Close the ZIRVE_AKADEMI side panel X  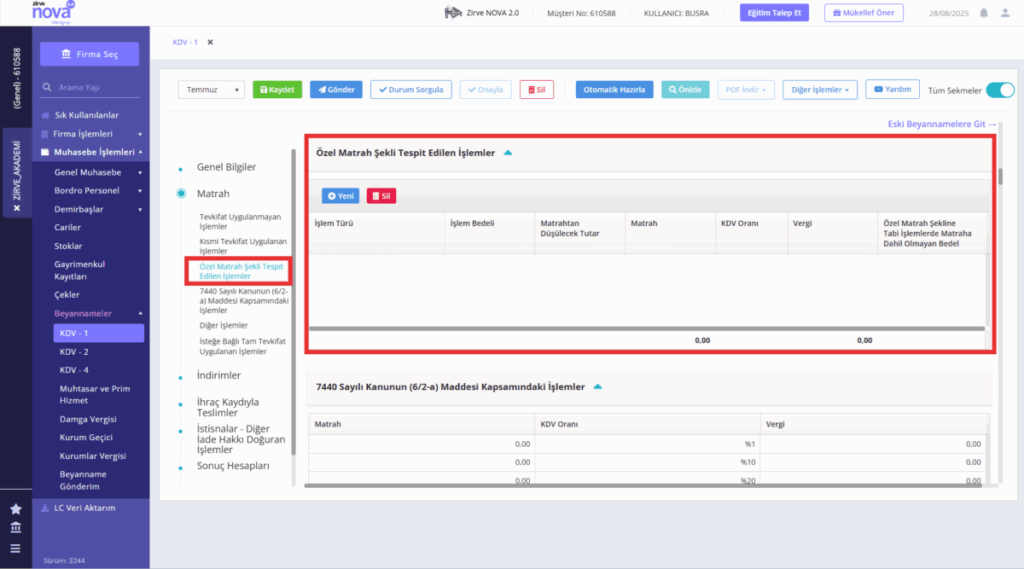17,208
